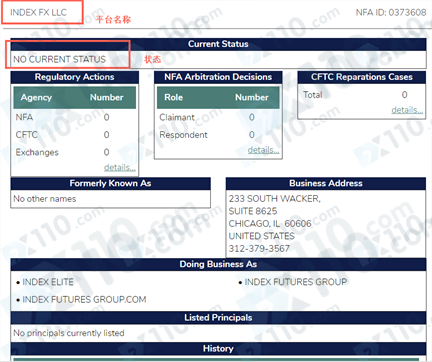Open NFA Arbitration Decisions details link
432x362 pixels.
(263, 150)
